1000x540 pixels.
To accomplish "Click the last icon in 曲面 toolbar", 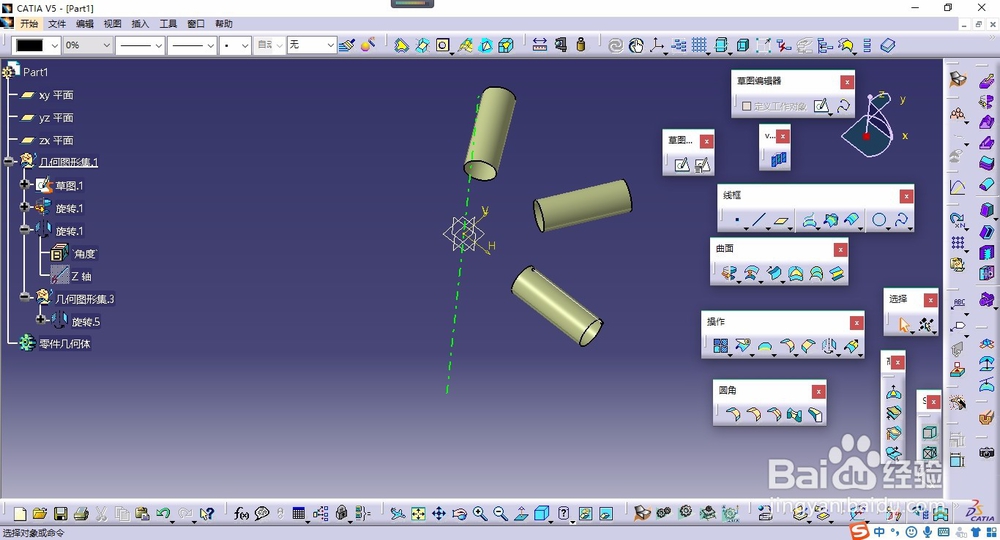I will (836, 274).
